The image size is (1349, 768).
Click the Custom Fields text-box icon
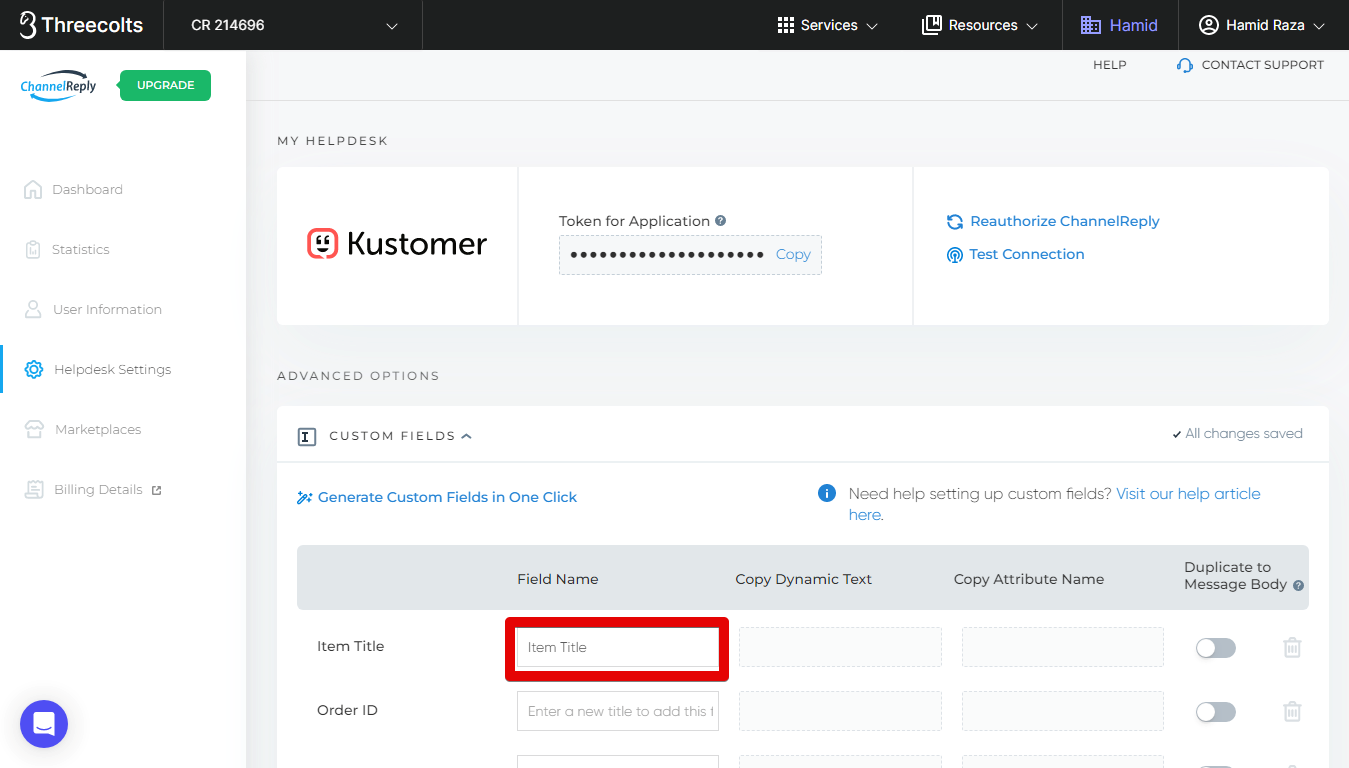point(307,437)
